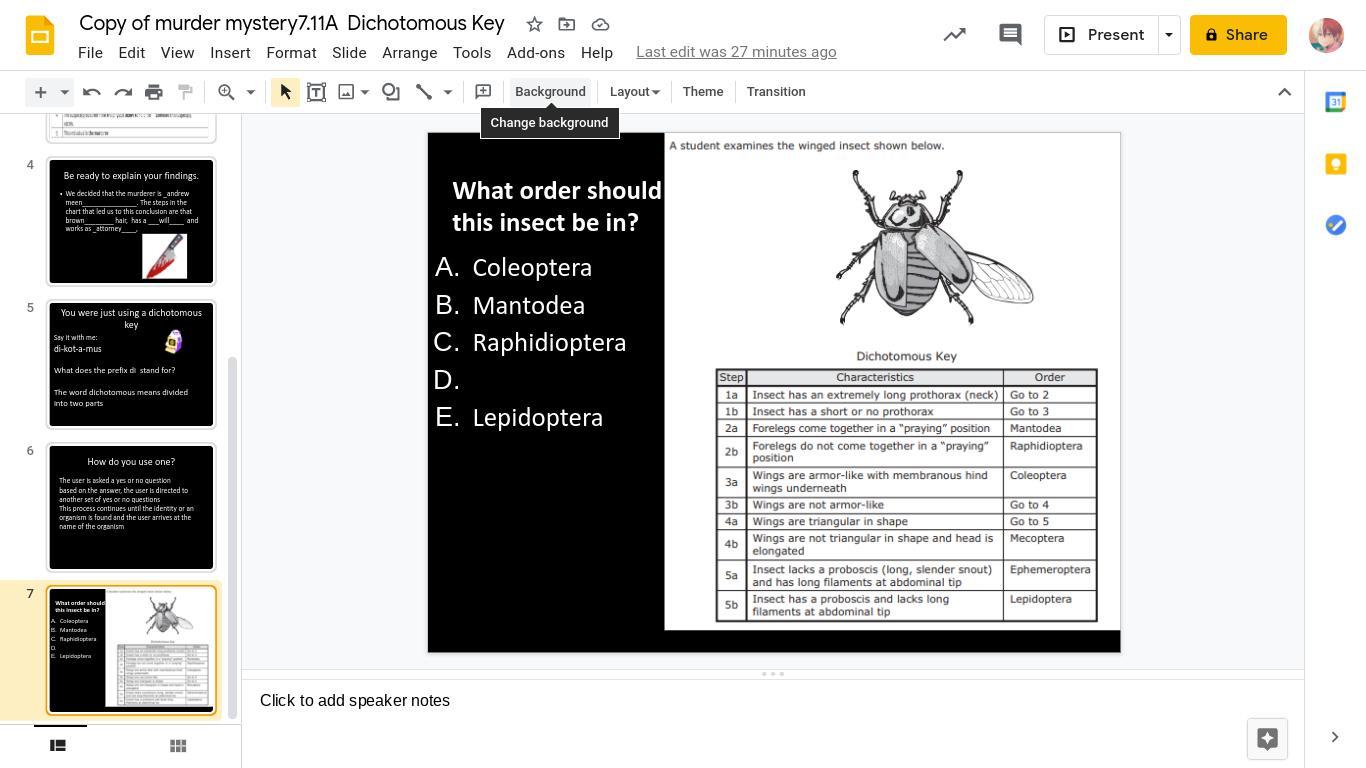
Task: Open the activity dashboard trend icon
Action: coord(955,35)
